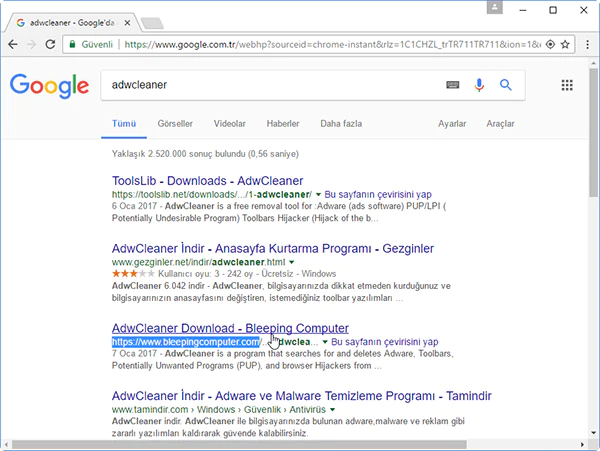Click the location target icon in address bar
The height and width of the screenshot is (451, 600).
550,44
